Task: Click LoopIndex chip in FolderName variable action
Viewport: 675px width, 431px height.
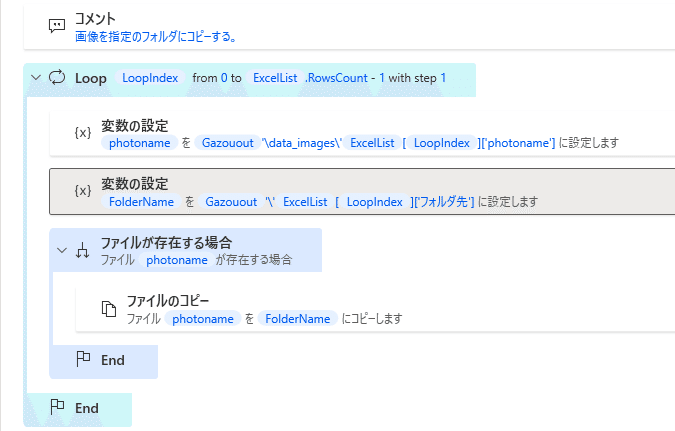Action: (375, 202)
